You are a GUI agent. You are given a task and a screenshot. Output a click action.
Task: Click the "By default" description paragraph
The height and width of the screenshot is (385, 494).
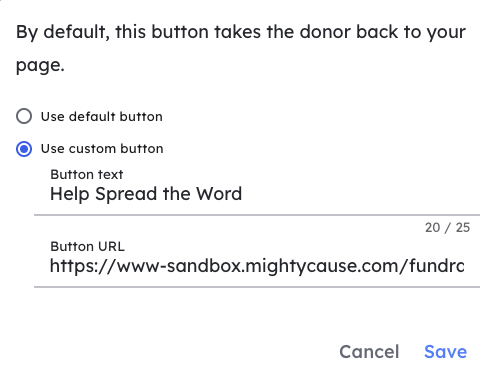(x=241, y=48)
